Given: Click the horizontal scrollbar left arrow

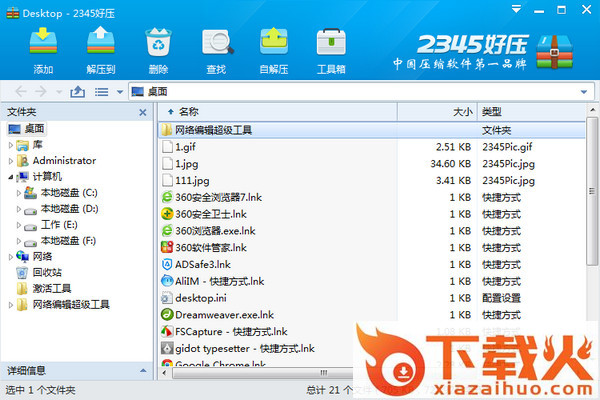Looking at the screenshot, I should 165,373.
